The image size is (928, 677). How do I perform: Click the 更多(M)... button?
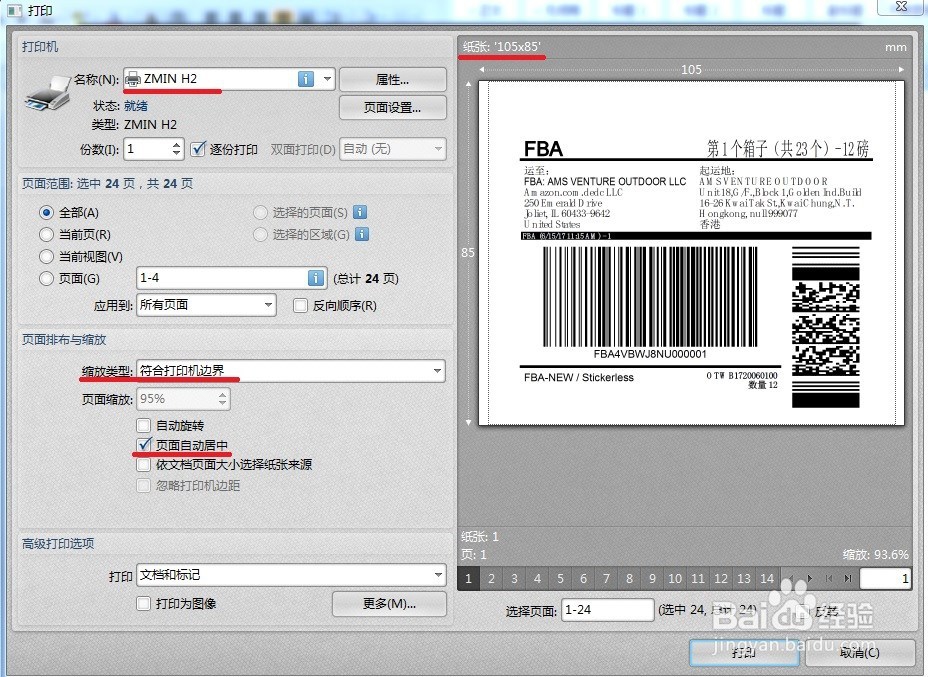pyautogui.click(x=389, y=604)
